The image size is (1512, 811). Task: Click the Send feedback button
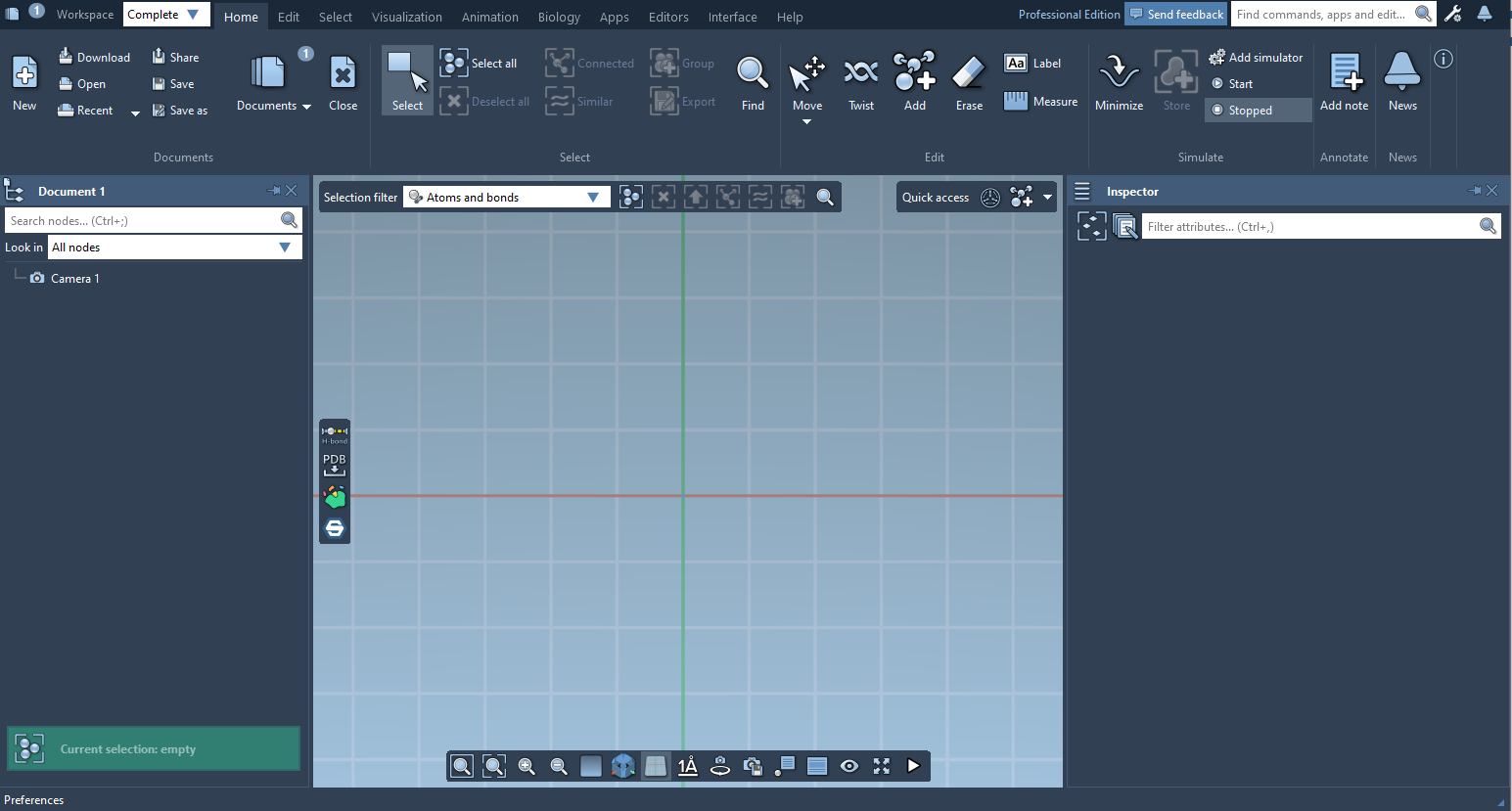1175,15
